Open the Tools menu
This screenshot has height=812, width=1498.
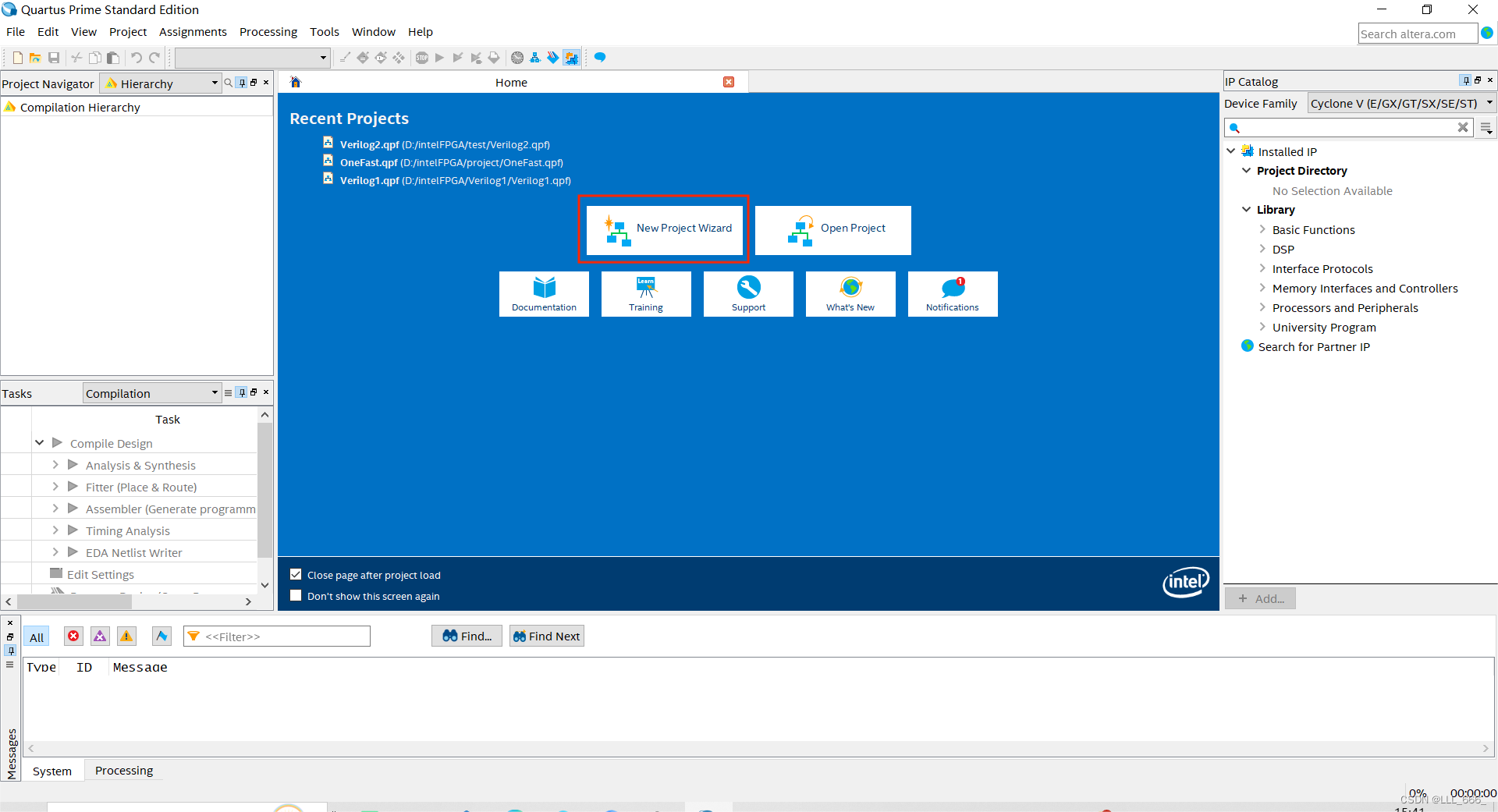point(325,32)
